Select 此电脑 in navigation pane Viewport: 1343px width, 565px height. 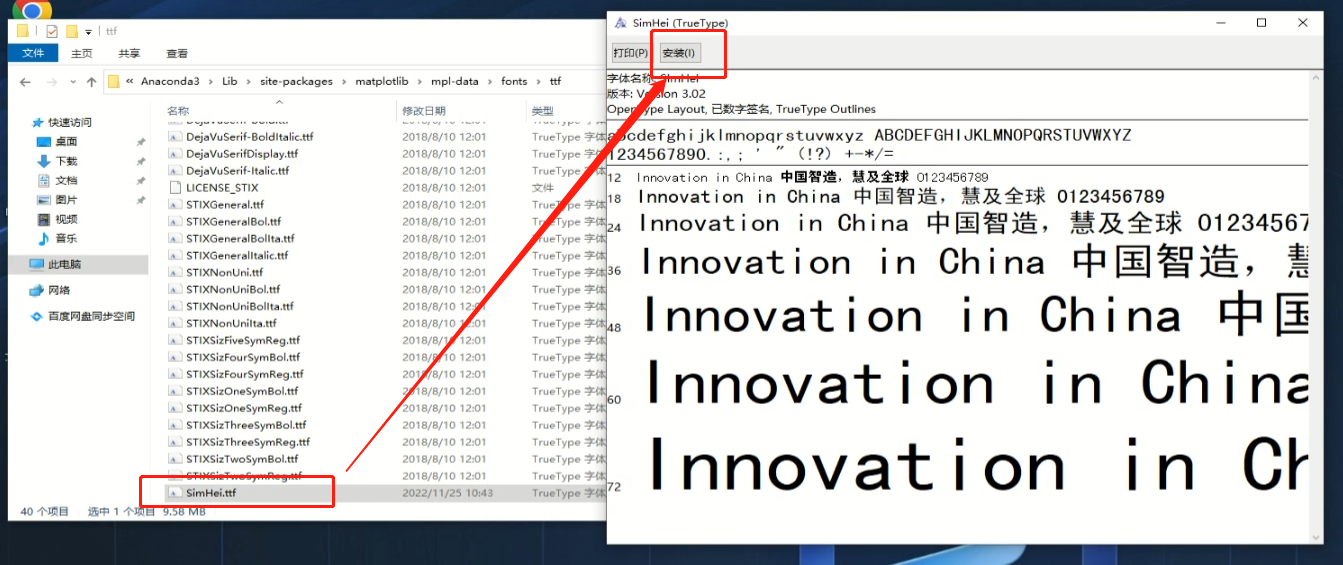point(65,264)
